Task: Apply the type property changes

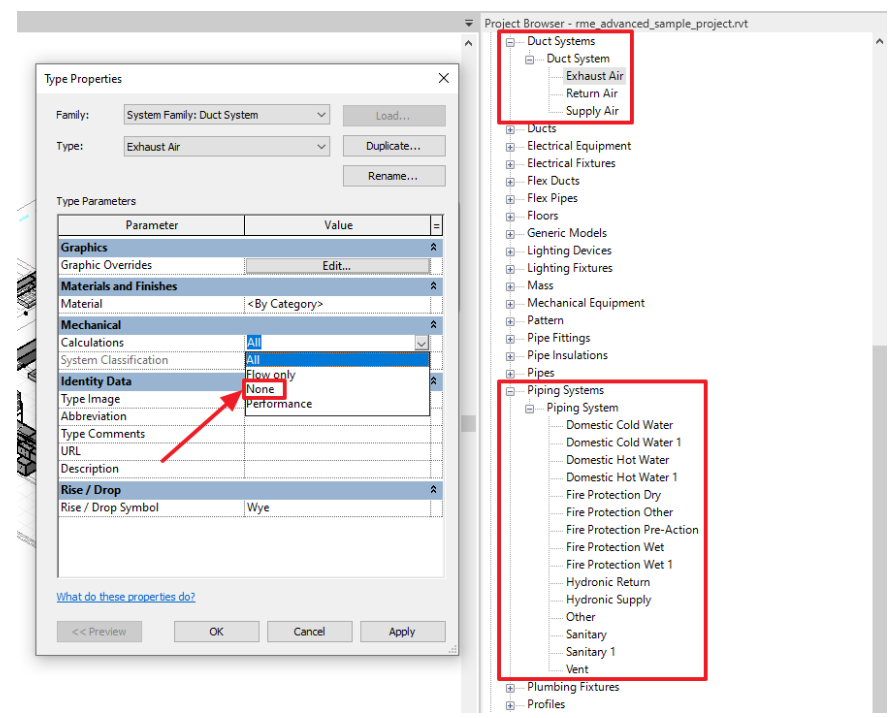Action: (x=402, y=631)
